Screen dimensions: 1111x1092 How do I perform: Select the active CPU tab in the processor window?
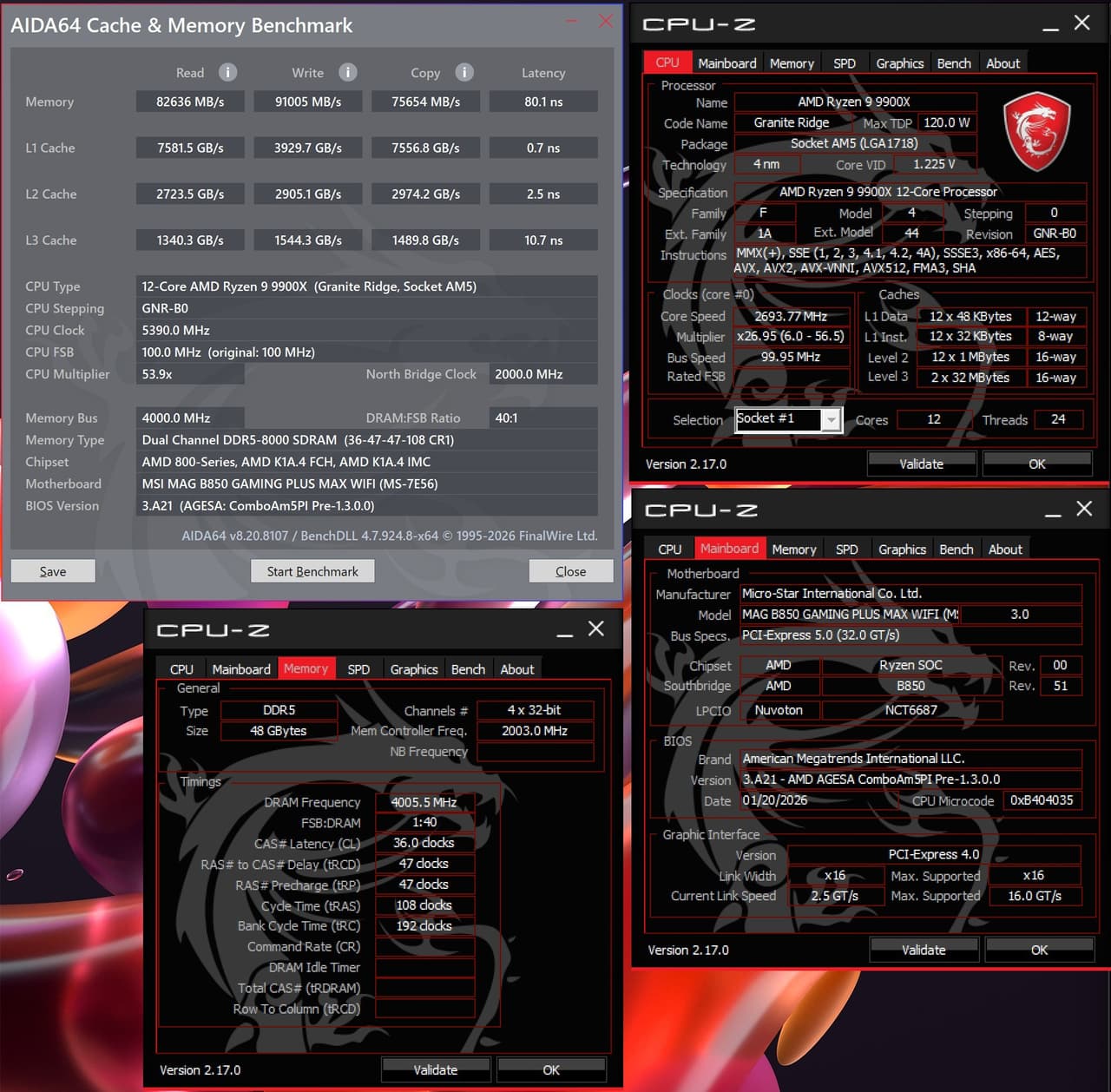(x=667, y=62)
